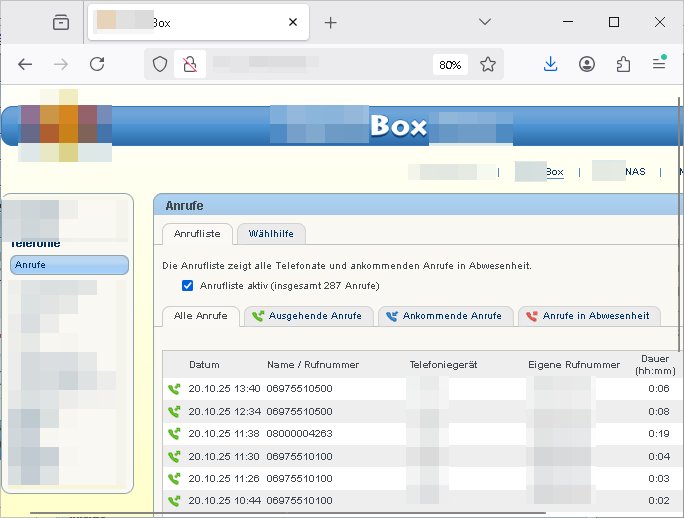The height and width of the screenshot is (518, 684).
Task: Open the Firefox account icon
Action: coord(587,64)
